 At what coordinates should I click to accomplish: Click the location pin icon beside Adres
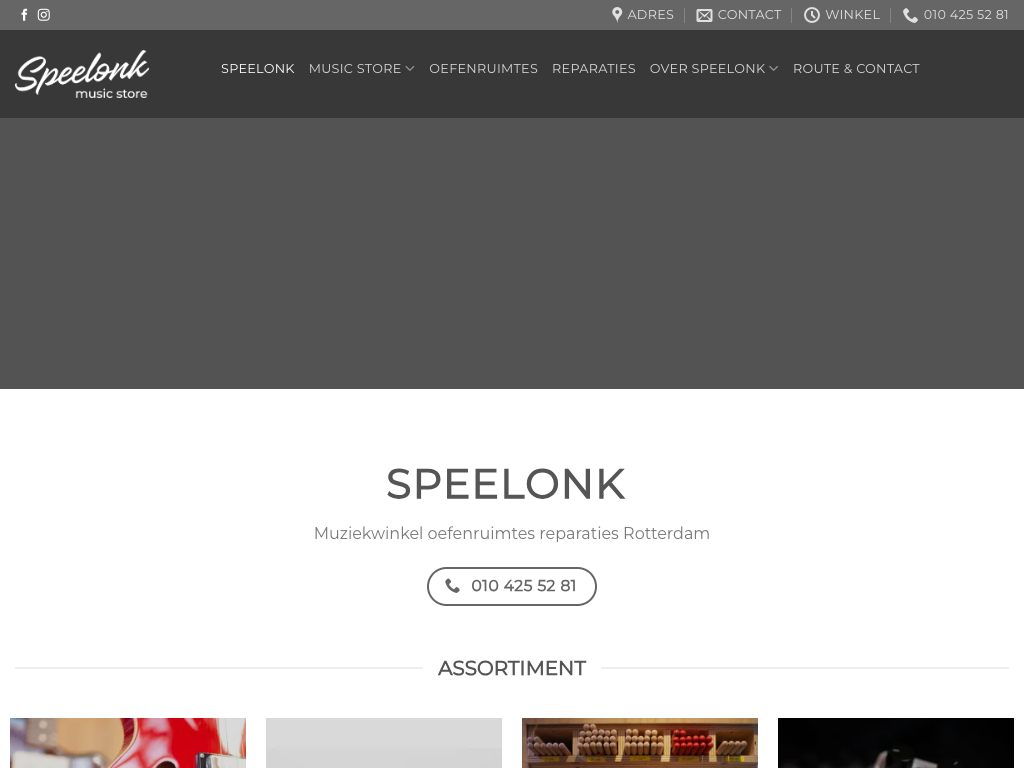coord(616,15)
